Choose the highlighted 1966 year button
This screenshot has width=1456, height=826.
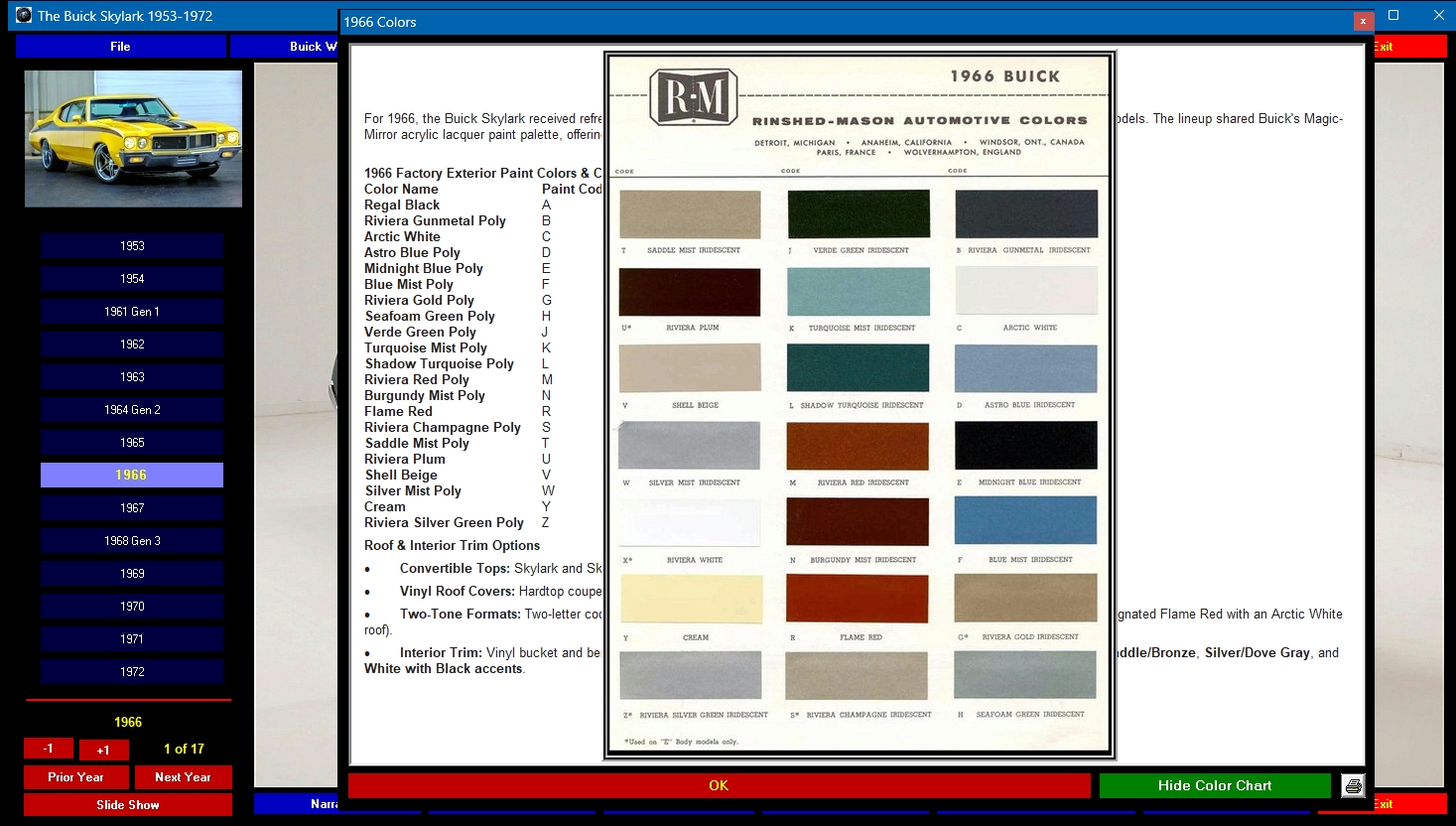pyautogui.click(x=132, y=476)
